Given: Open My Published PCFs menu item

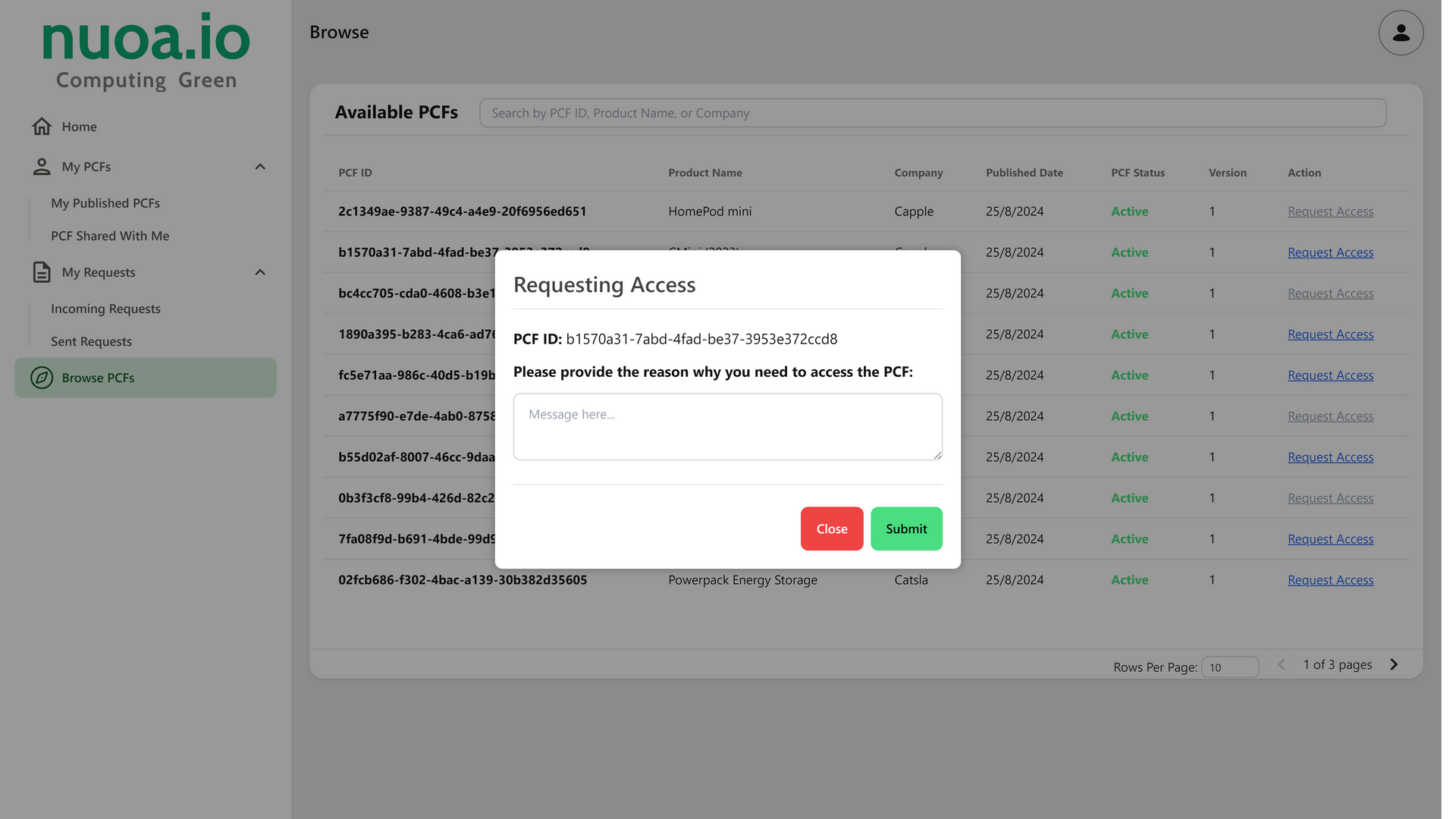Looking at the screenshot, I should [105, 203].
